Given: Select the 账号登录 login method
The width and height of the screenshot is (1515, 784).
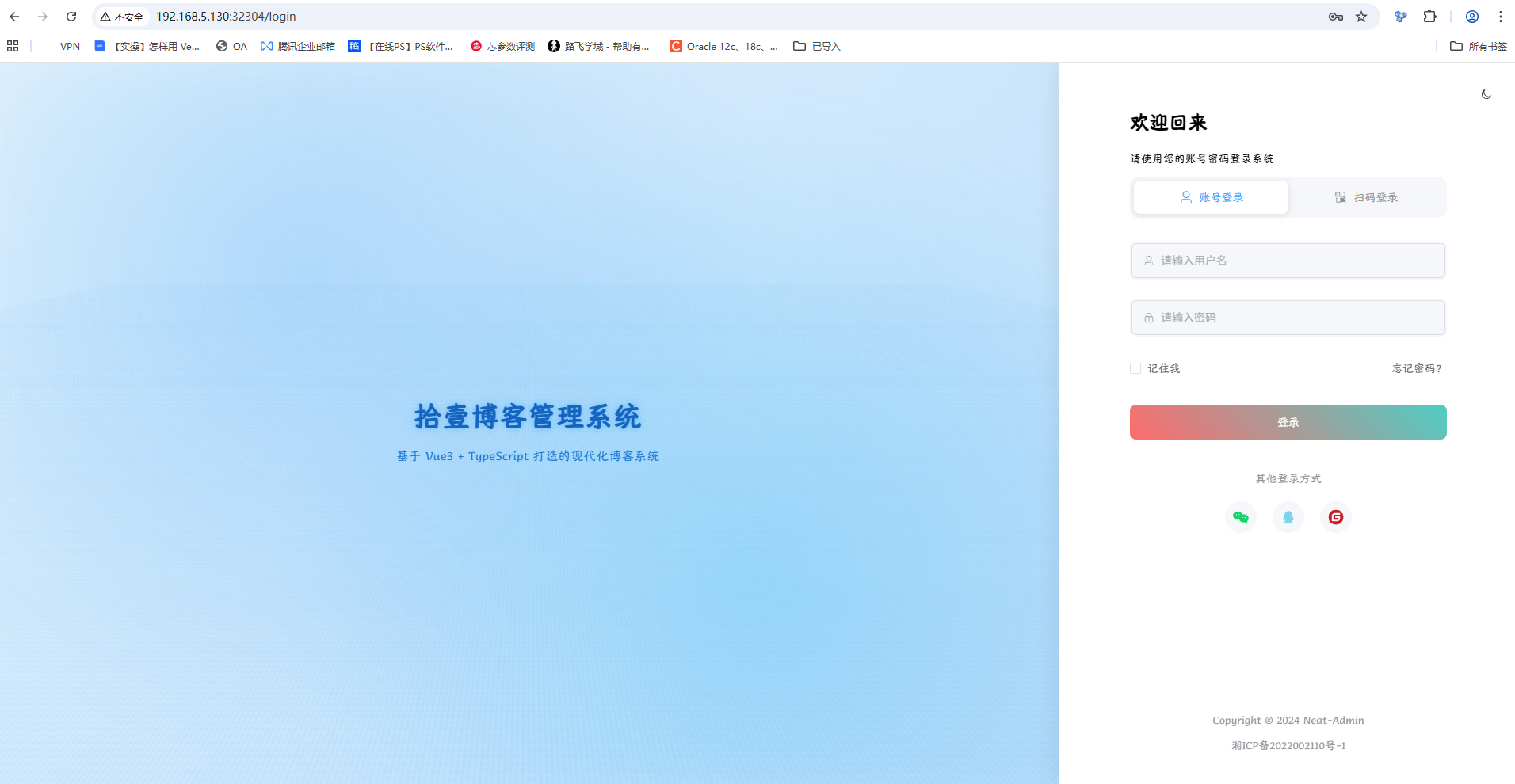Looking at the screenshot, I should tap(1210, 196).
